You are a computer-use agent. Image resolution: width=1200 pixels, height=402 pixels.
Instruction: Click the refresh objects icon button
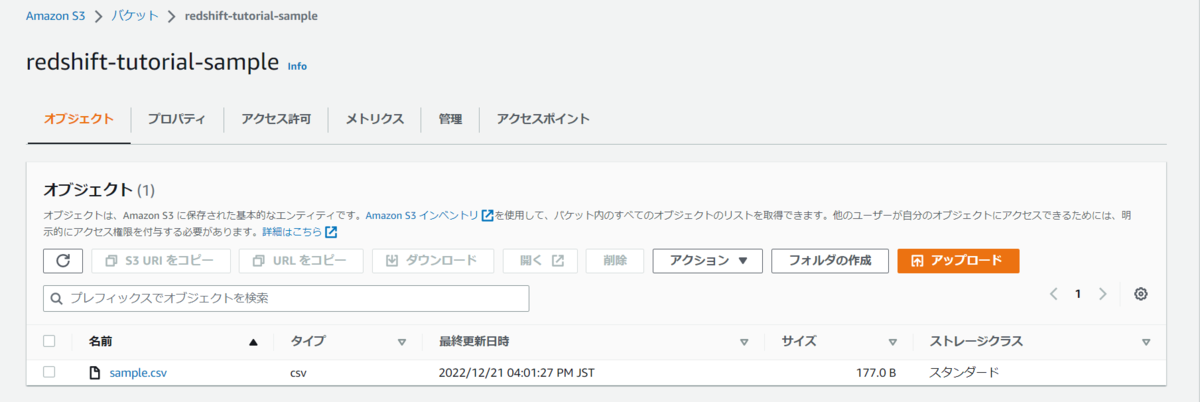tap(63, 261)
